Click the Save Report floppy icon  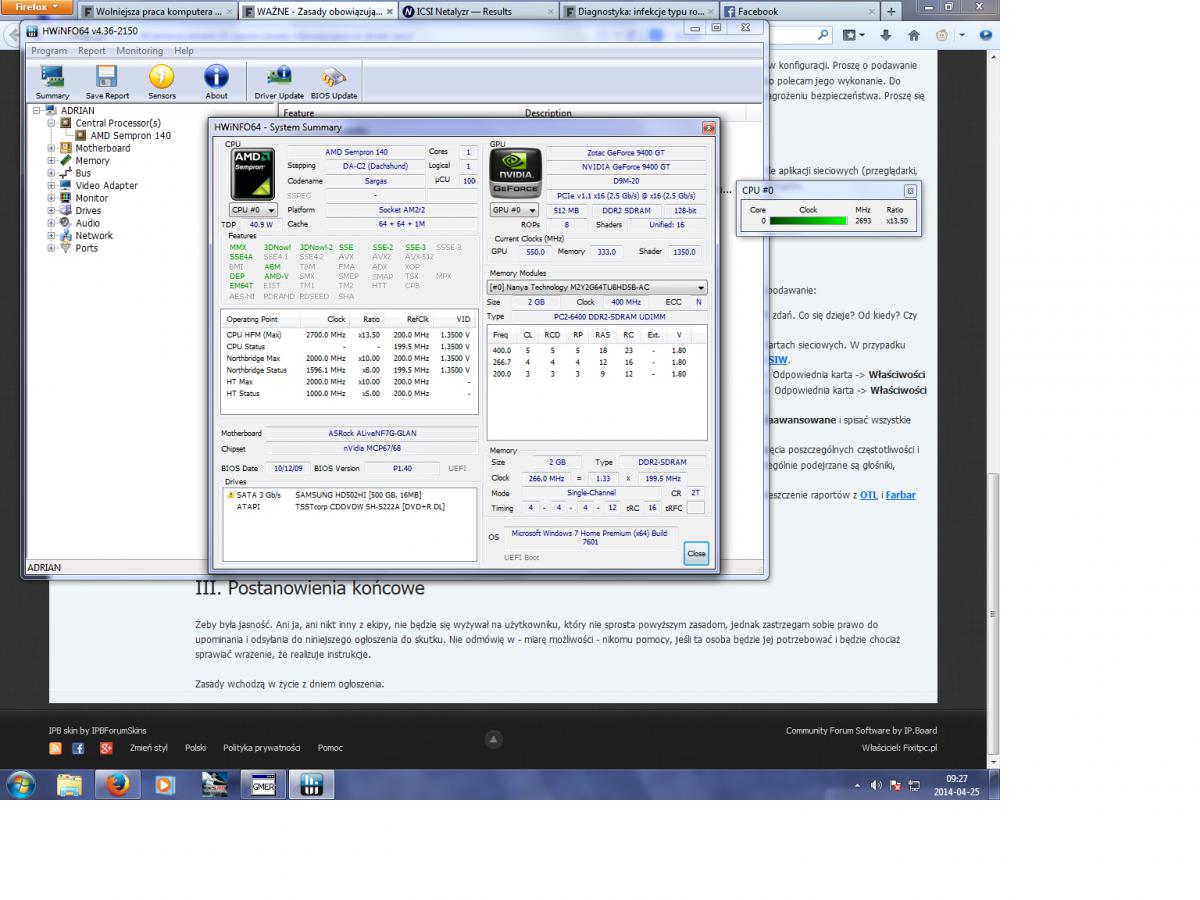[x=107, y=82]
